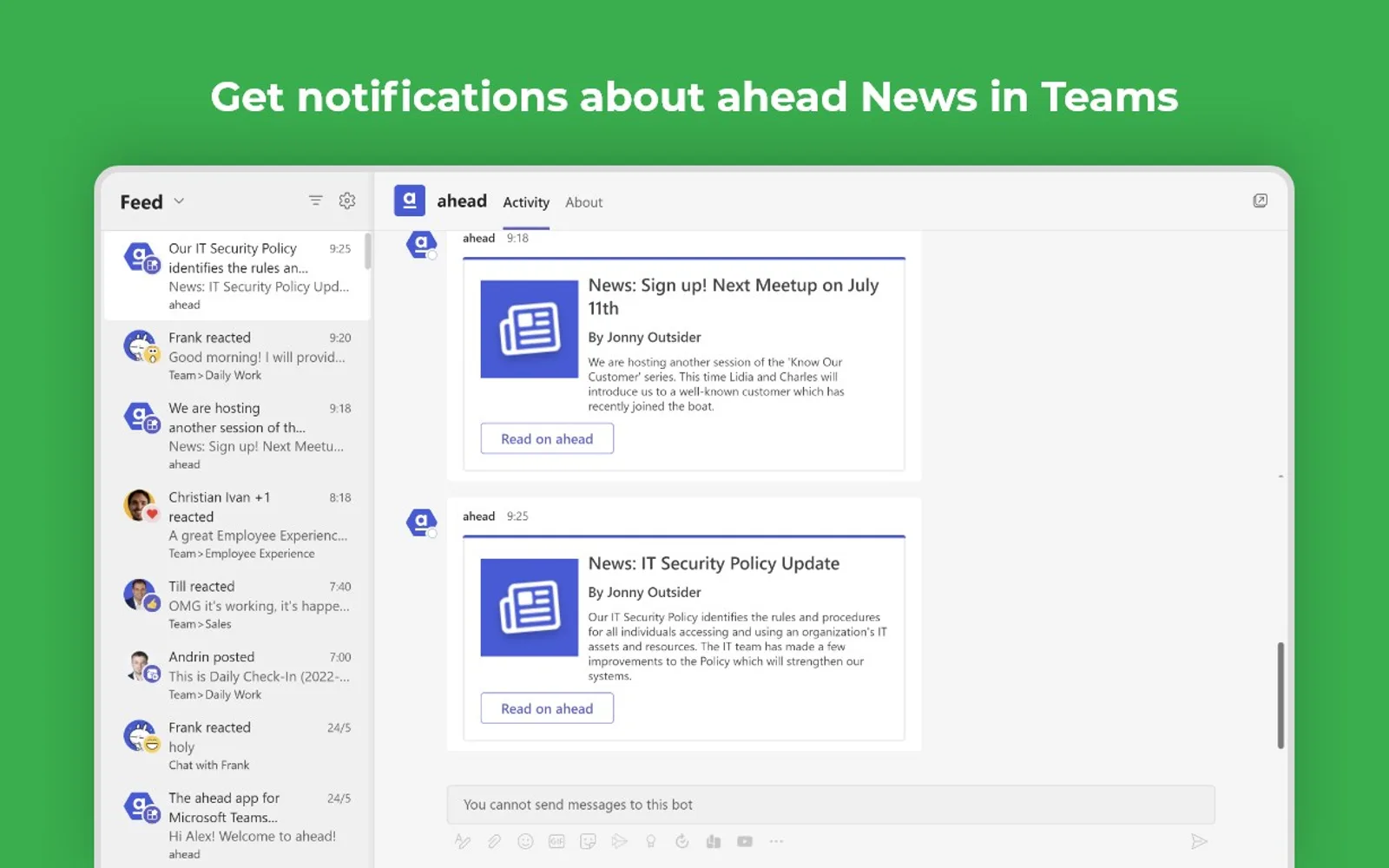Click the Attach file paperclip icon

(494, 841)
